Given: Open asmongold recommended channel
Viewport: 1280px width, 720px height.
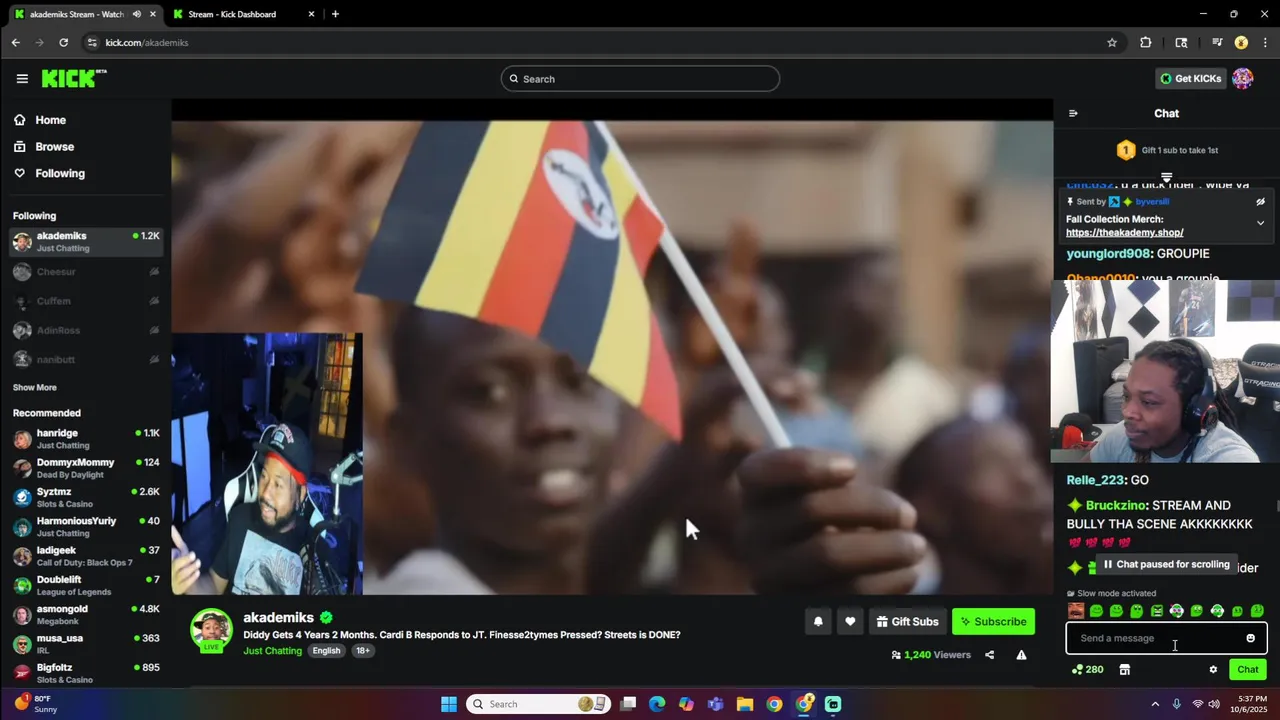Looking at the screenshot, I should tap(86, 614).
